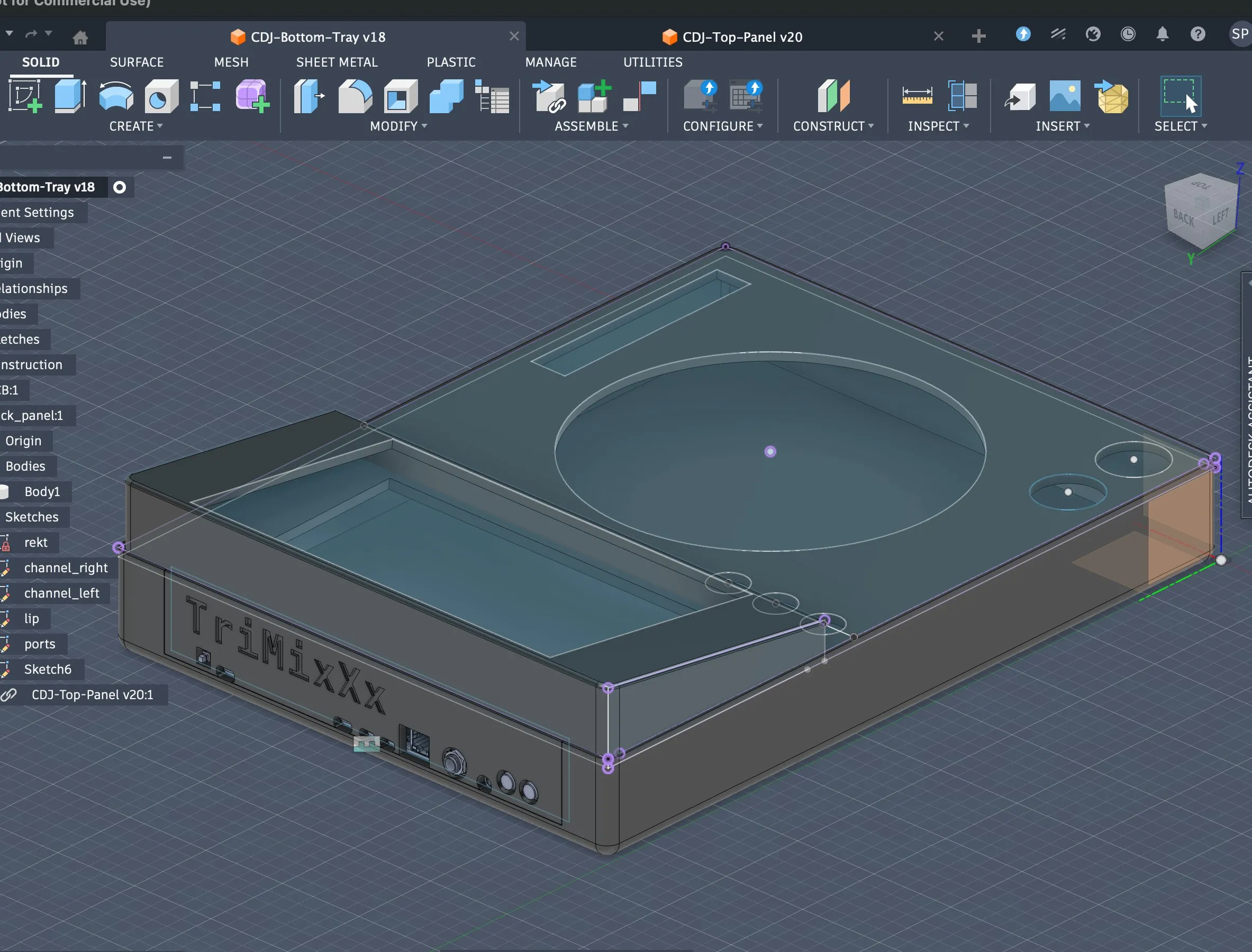
Task: Switch to the CDJ-Top-Panel v20 document tab
Action: (x=742, y=38)
